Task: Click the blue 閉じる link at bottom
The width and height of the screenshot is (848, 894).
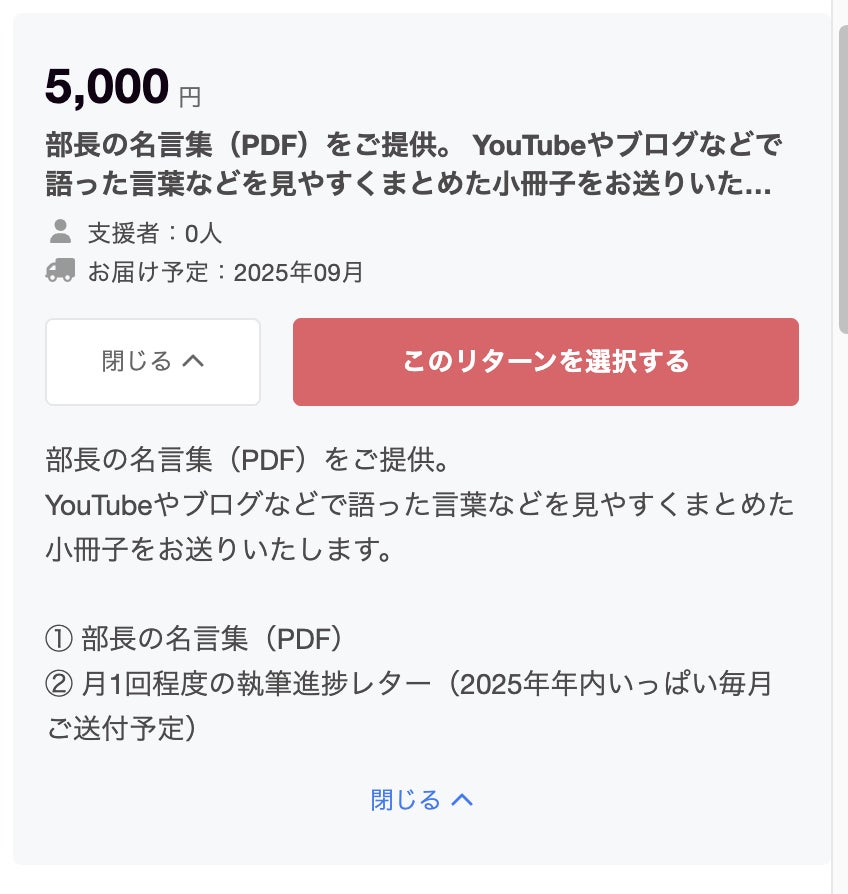Action: point(405,800)
